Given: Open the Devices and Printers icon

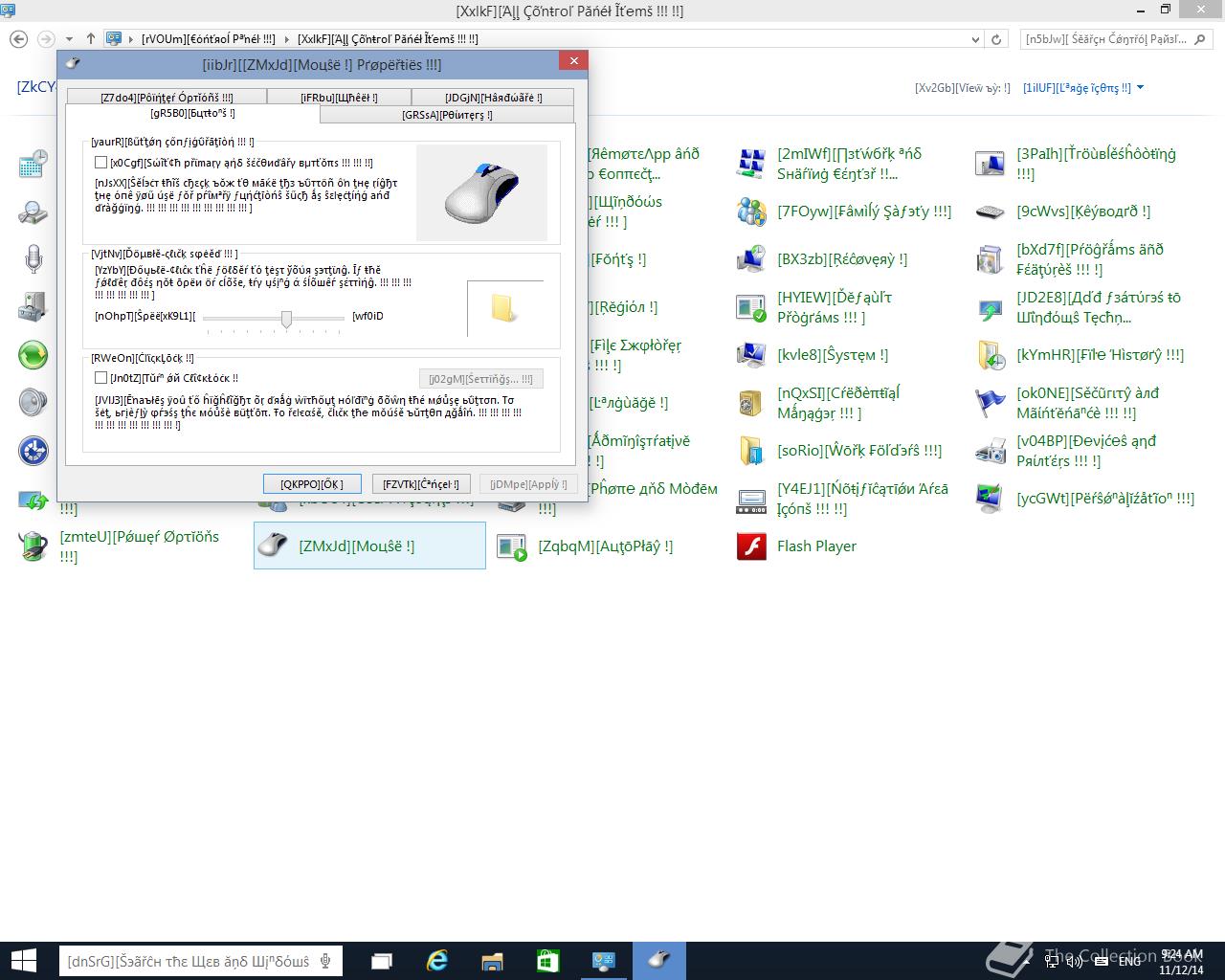Looking at the screenshot, I should pos(991,451).
